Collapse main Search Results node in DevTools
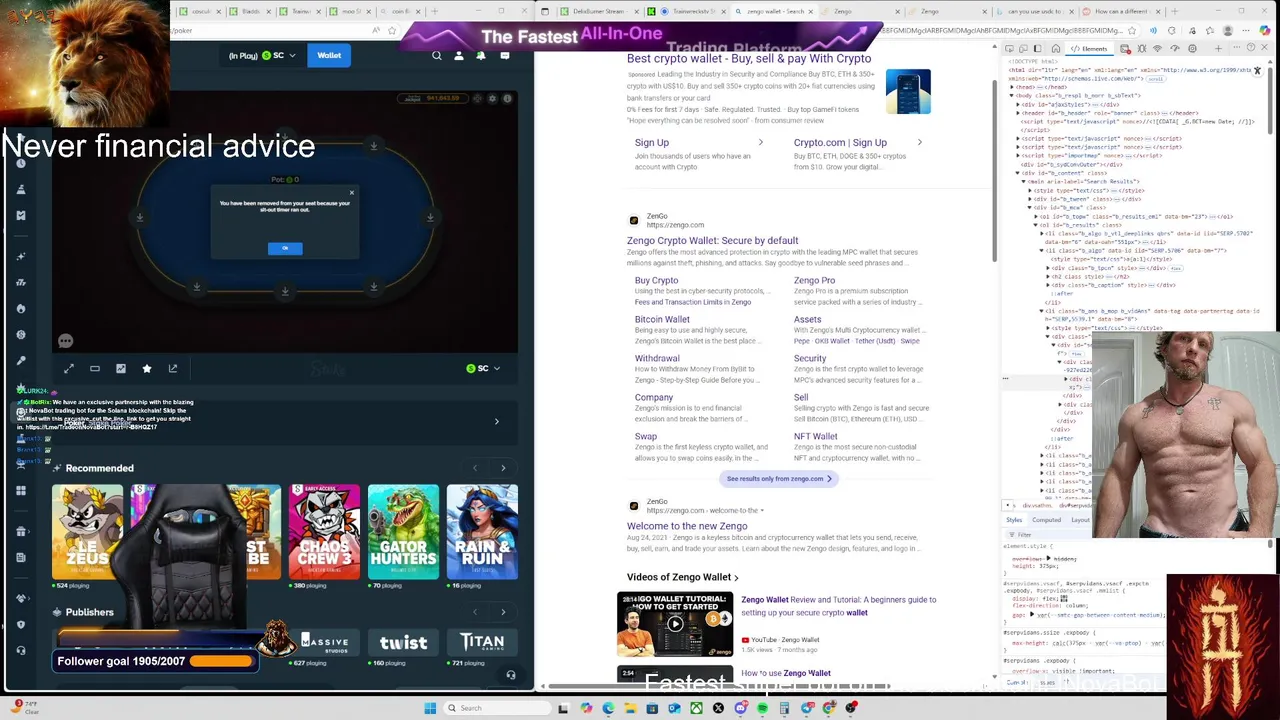 pyautogui.click(x=1023, y=181)
